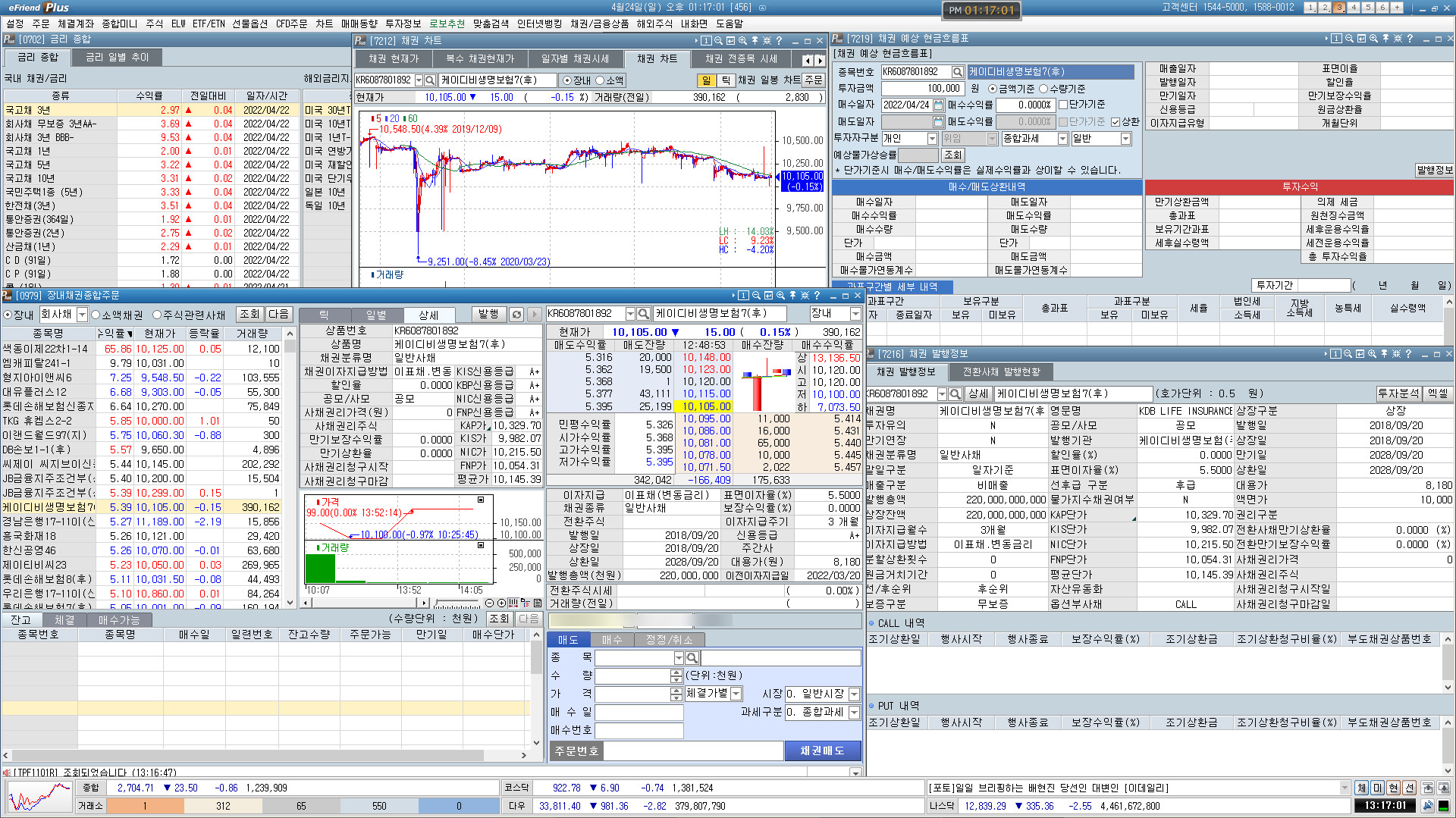1456x818 pixels.
Task: Click the 발행 button
Action: (x=488, y=314)
